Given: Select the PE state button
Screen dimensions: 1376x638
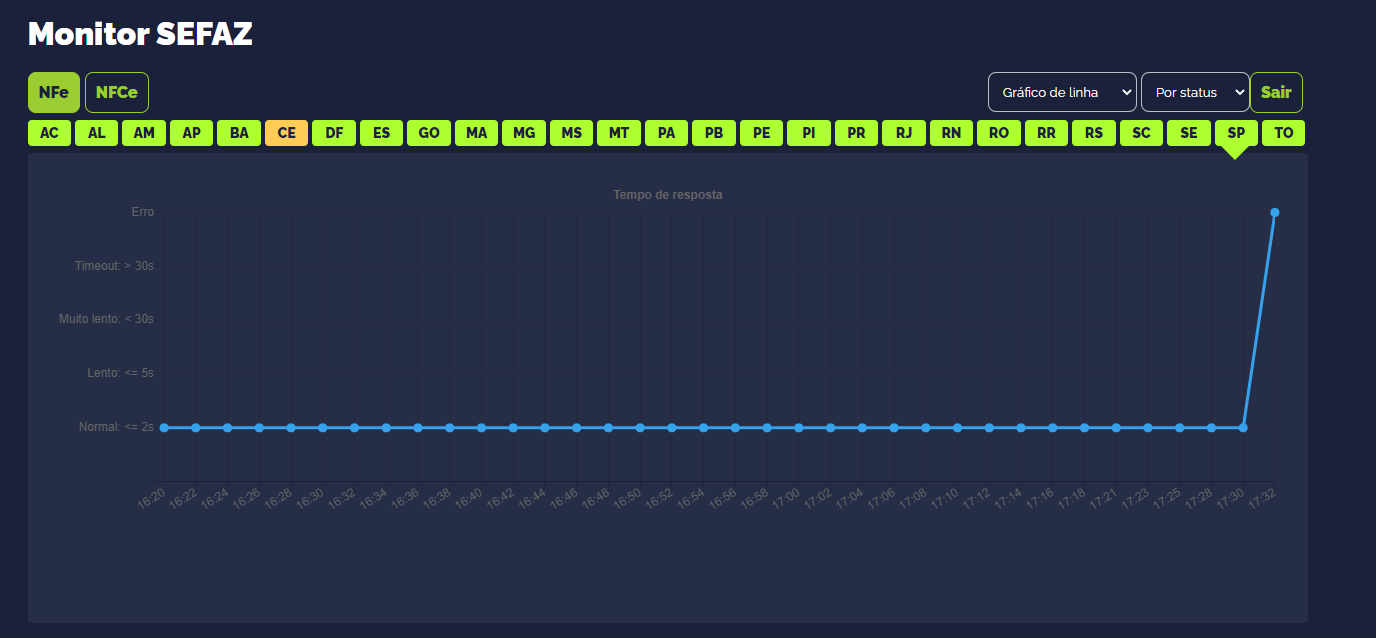Looking at the screenshot, I should tap(762, 133).
